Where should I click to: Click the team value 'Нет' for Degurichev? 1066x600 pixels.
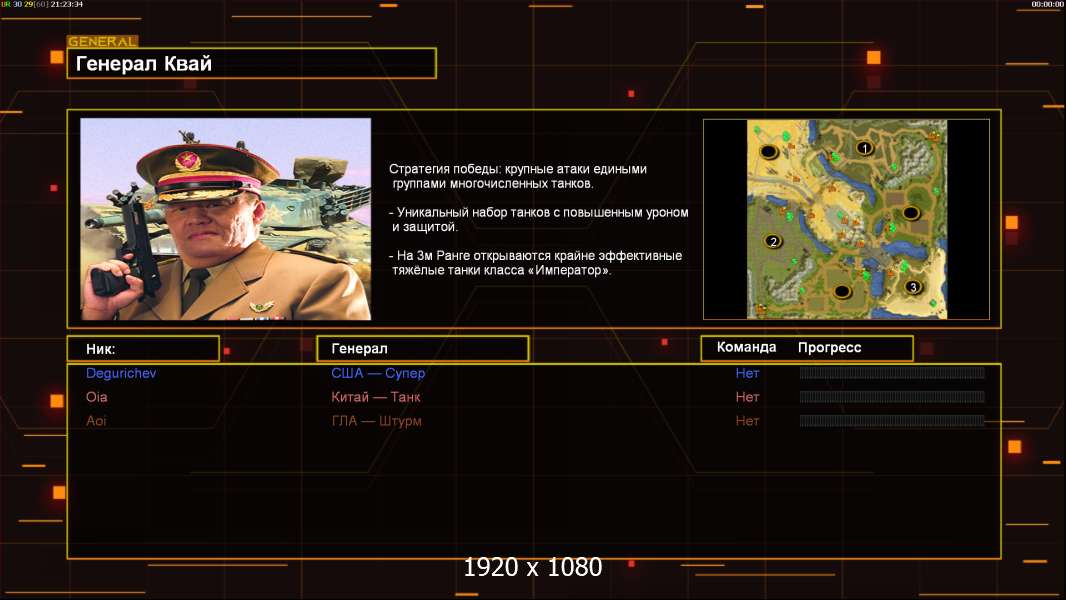(747, 373)
